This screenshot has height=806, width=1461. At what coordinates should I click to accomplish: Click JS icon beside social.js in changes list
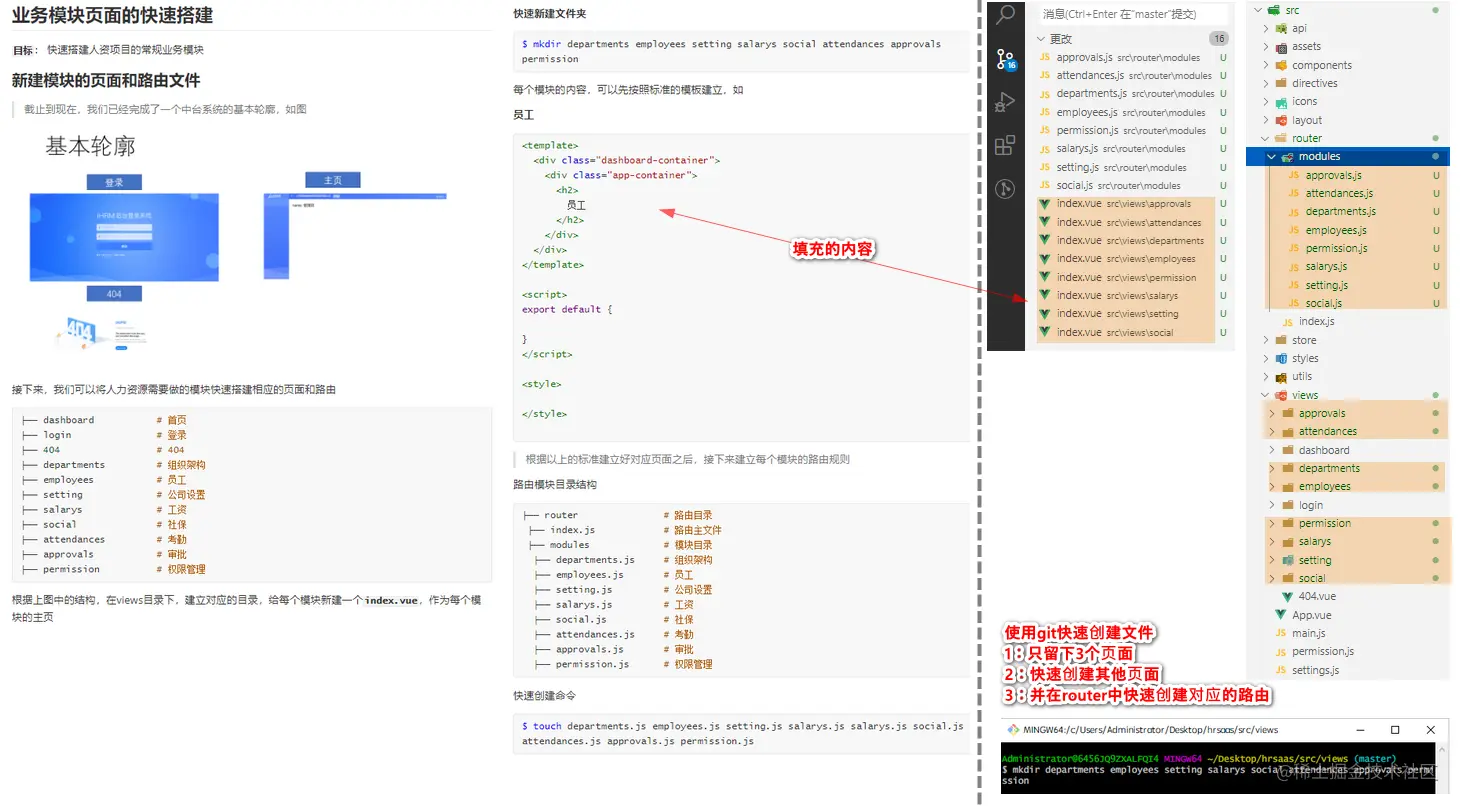(1045, 185)
